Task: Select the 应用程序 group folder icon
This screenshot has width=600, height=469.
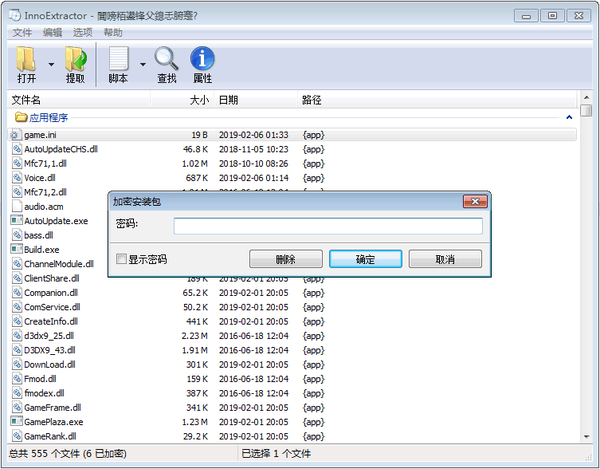Action: coord(21,117)
